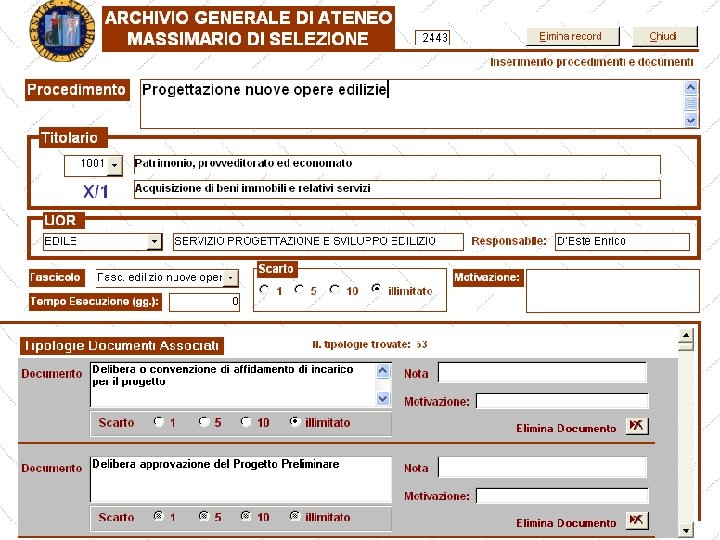
Task: Click N. tipologie trovate counter text
Action: click(x=370, y=344)
